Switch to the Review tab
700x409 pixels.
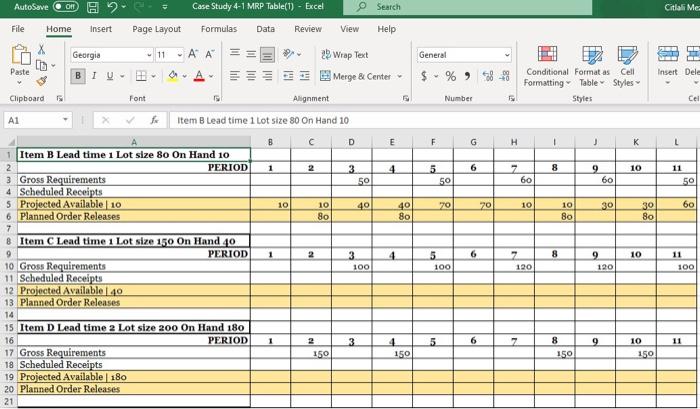(x=308, y=29)
